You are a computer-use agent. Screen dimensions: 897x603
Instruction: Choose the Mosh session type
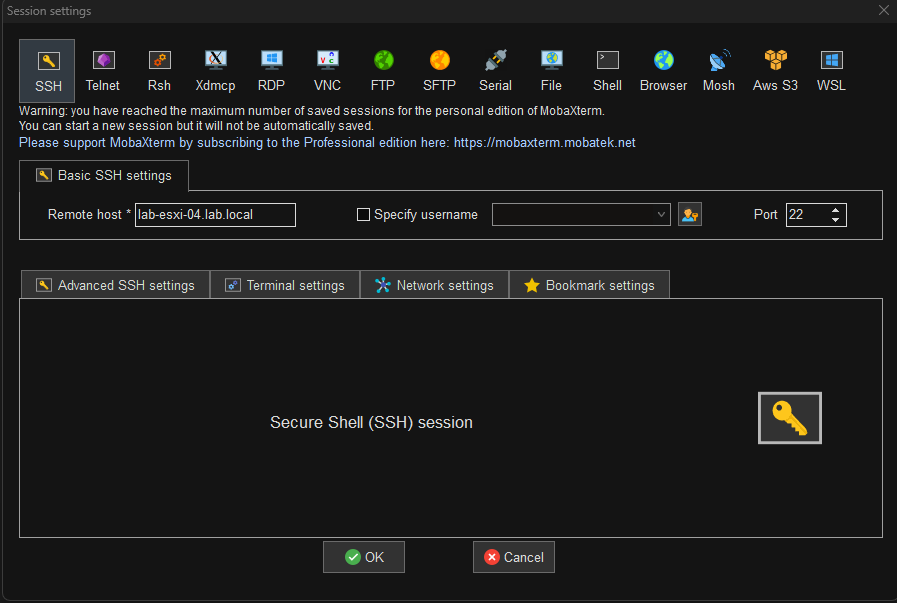coord(718,70)
